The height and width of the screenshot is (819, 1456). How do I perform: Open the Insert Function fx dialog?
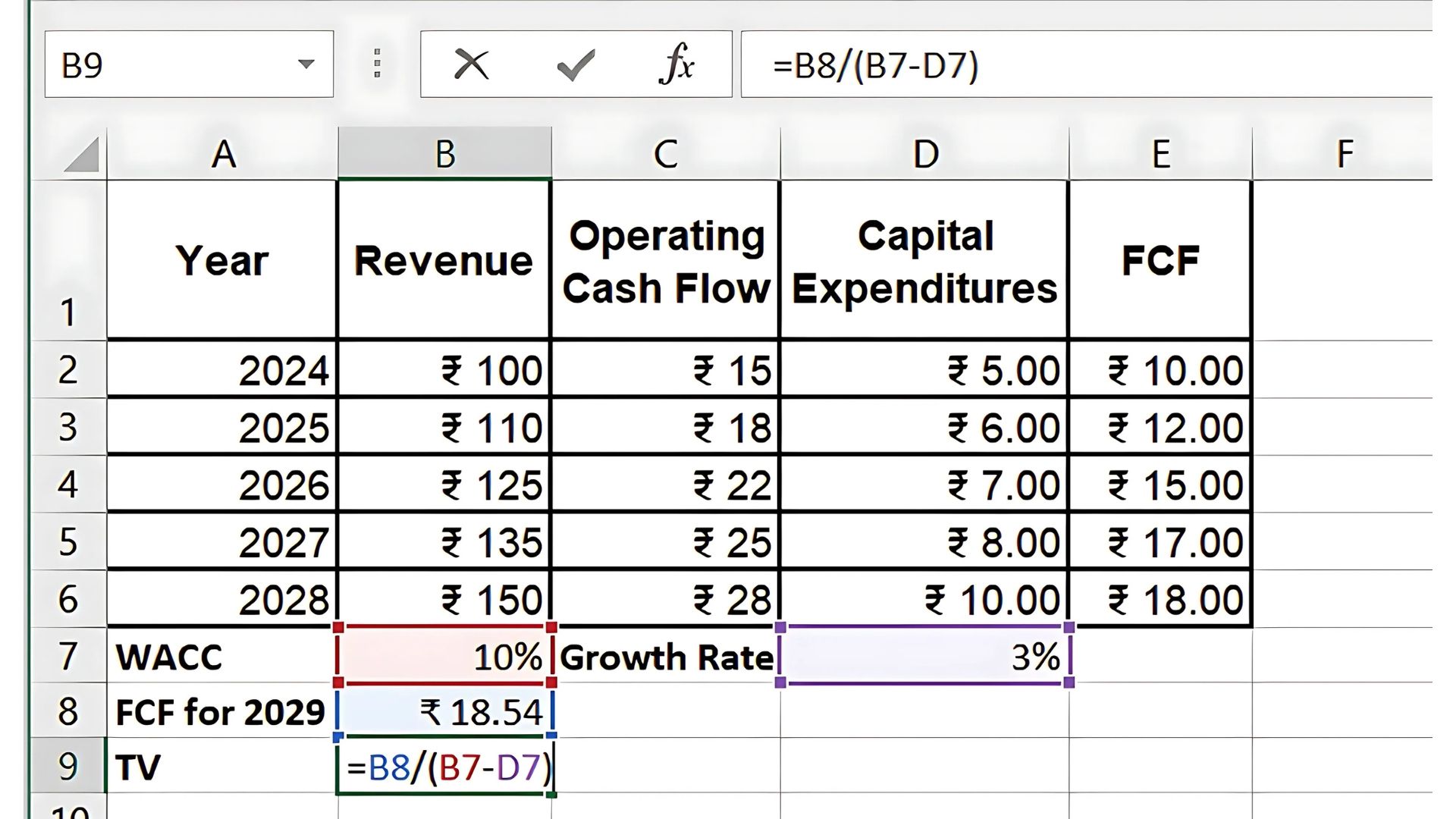click(x=676, y=64)
